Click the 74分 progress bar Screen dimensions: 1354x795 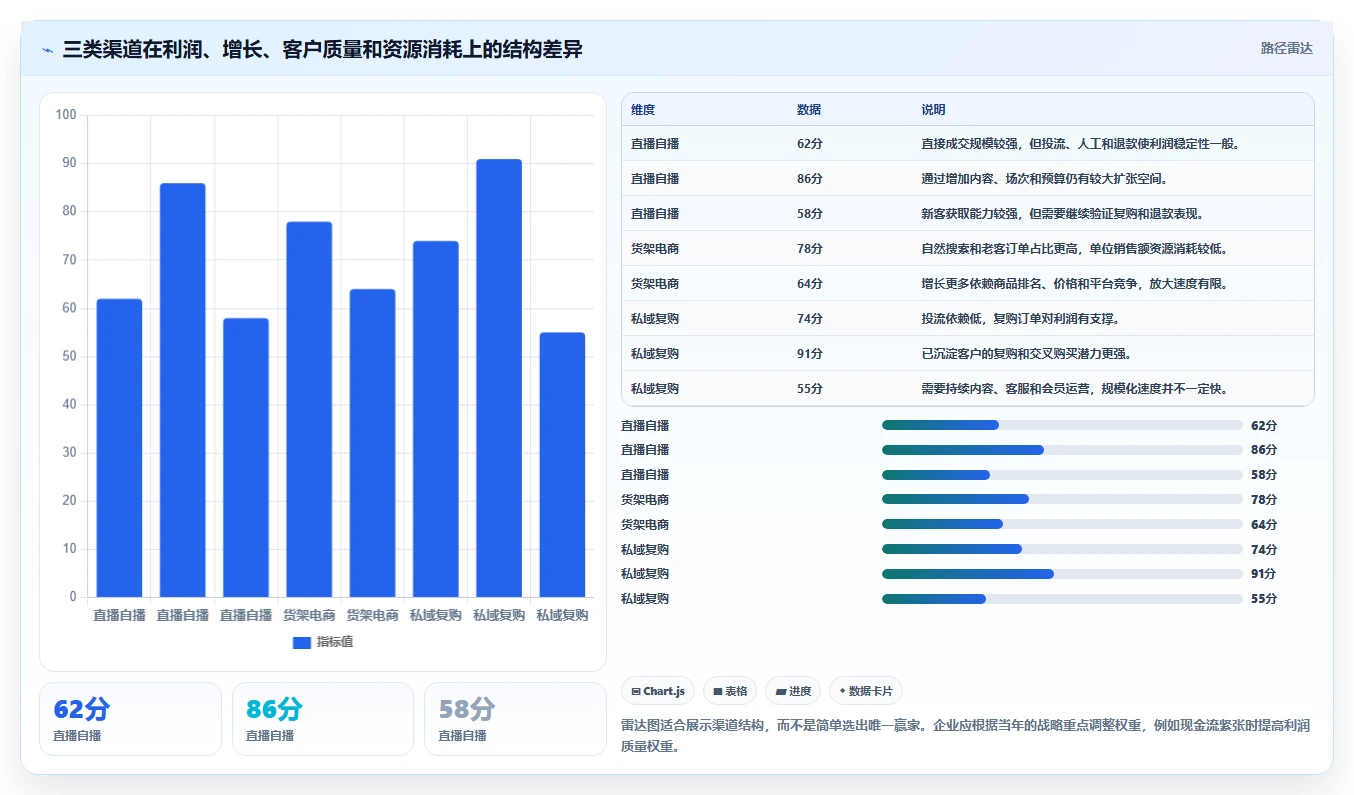click(x=1062, y=549)
